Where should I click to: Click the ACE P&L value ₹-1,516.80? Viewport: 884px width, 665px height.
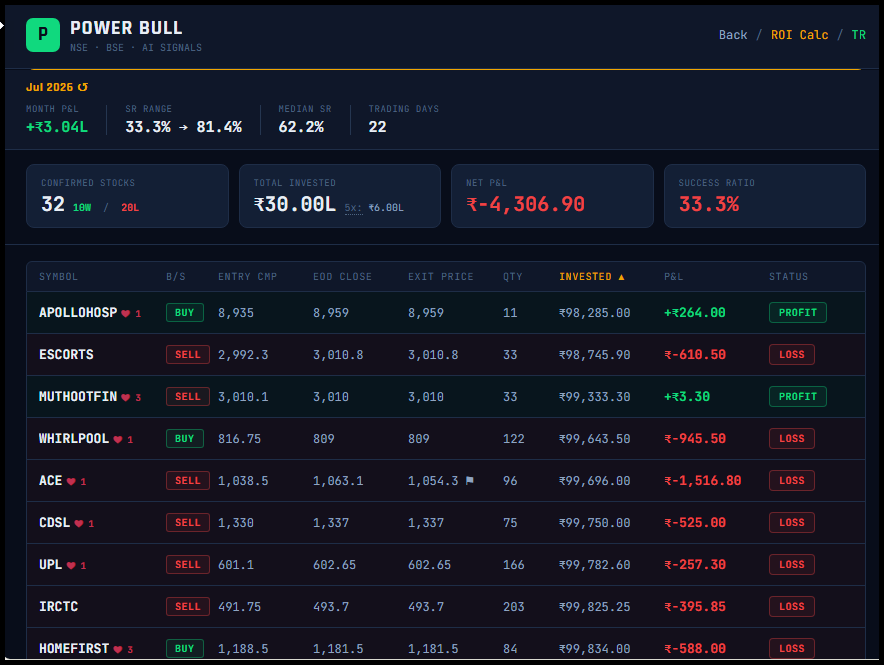[x=702, y=481]
